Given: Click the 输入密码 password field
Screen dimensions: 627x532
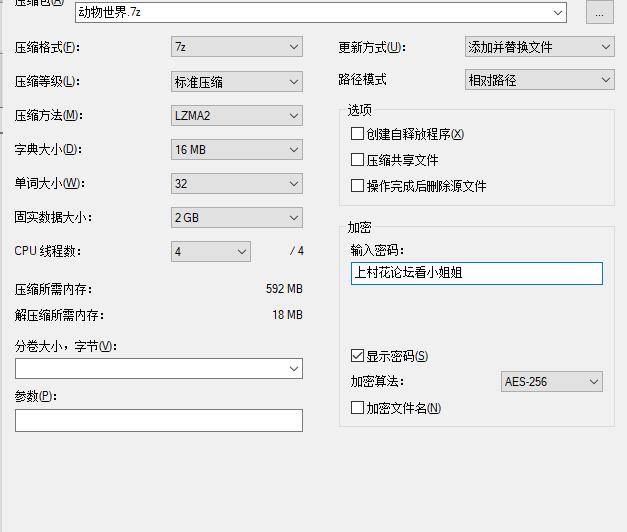Looking at the screenshot, I should tap(476, 273).
